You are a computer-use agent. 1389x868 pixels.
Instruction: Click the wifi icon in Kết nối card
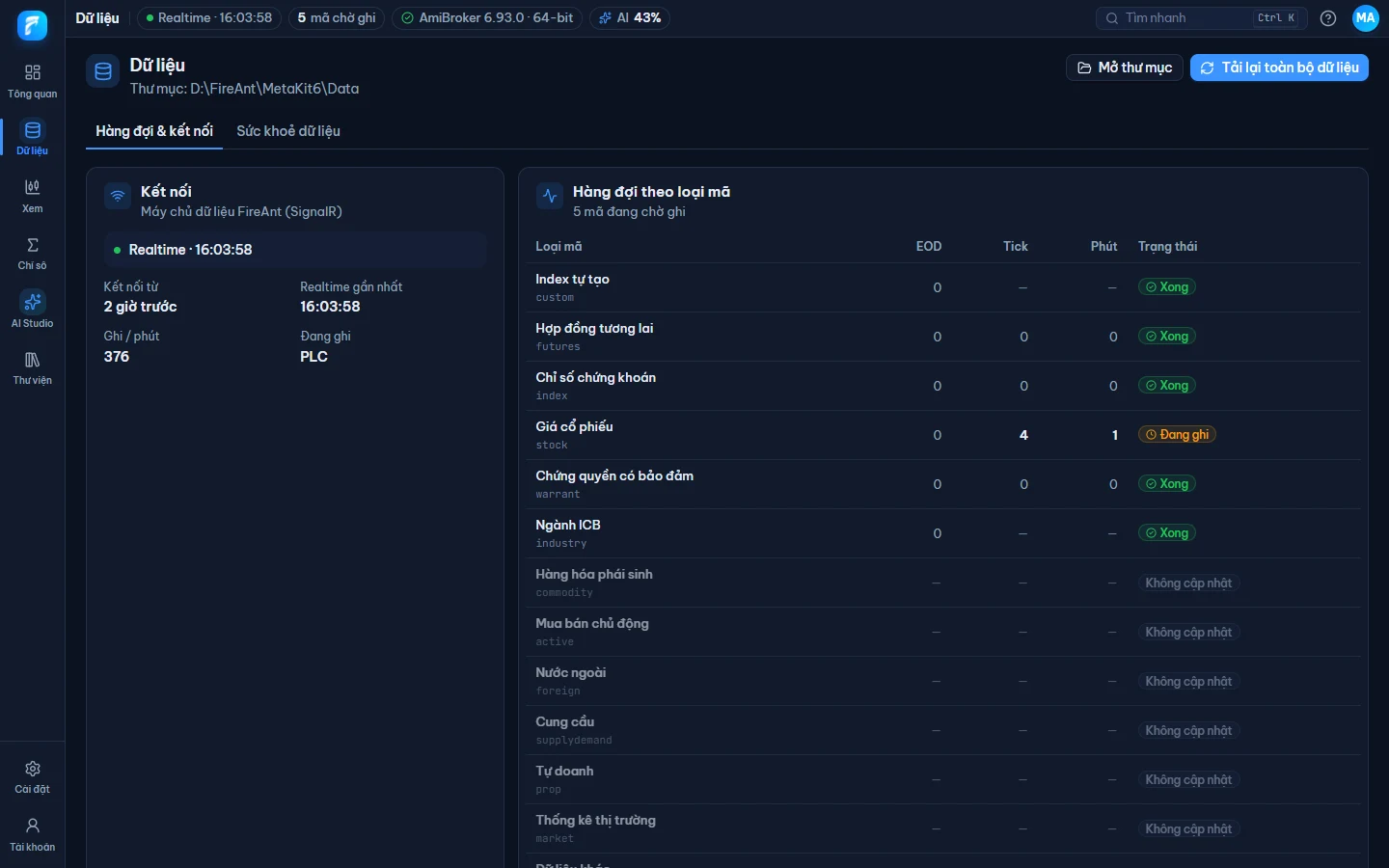(x=118, y=195)
